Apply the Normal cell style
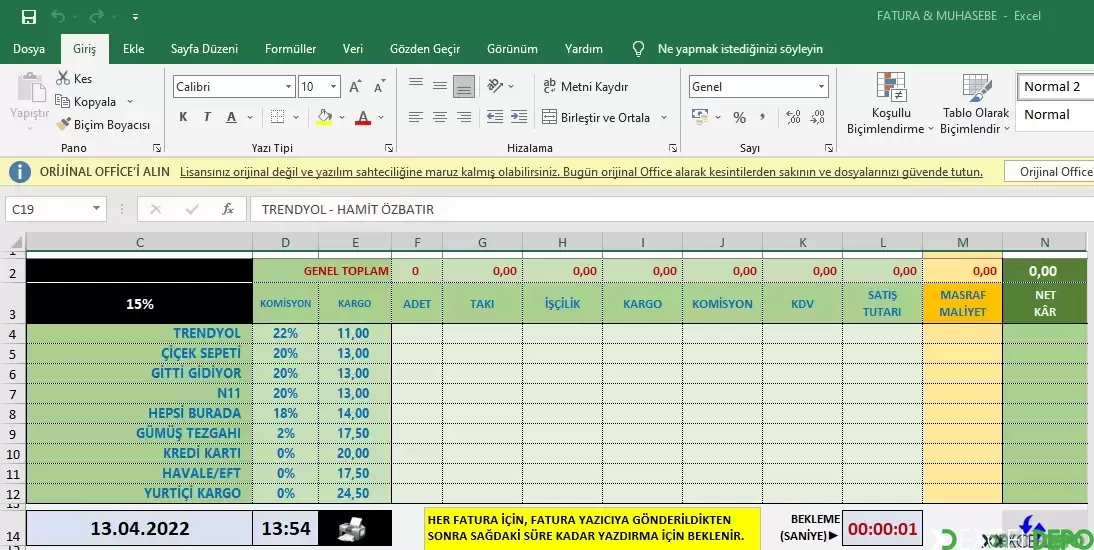 tap(1055, 114)
